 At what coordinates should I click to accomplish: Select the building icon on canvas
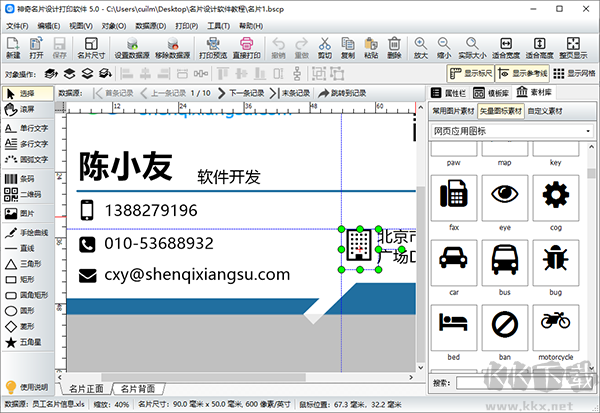359,245
